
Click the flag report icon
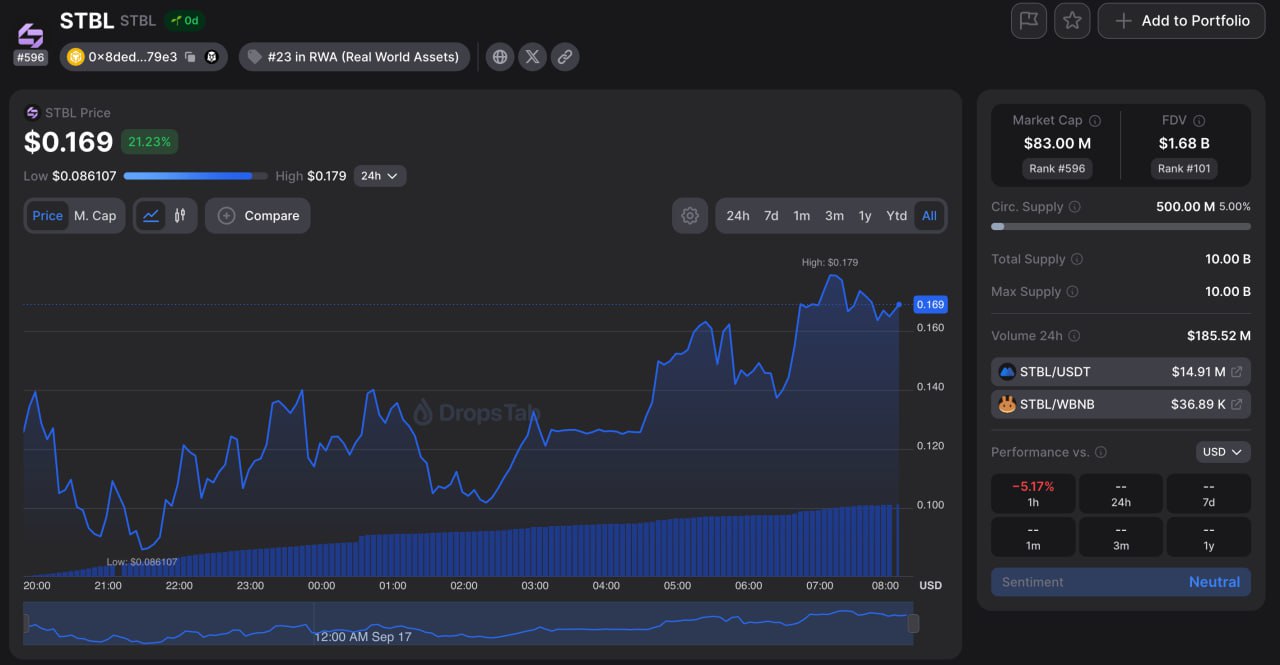(x=1029, y=20)
